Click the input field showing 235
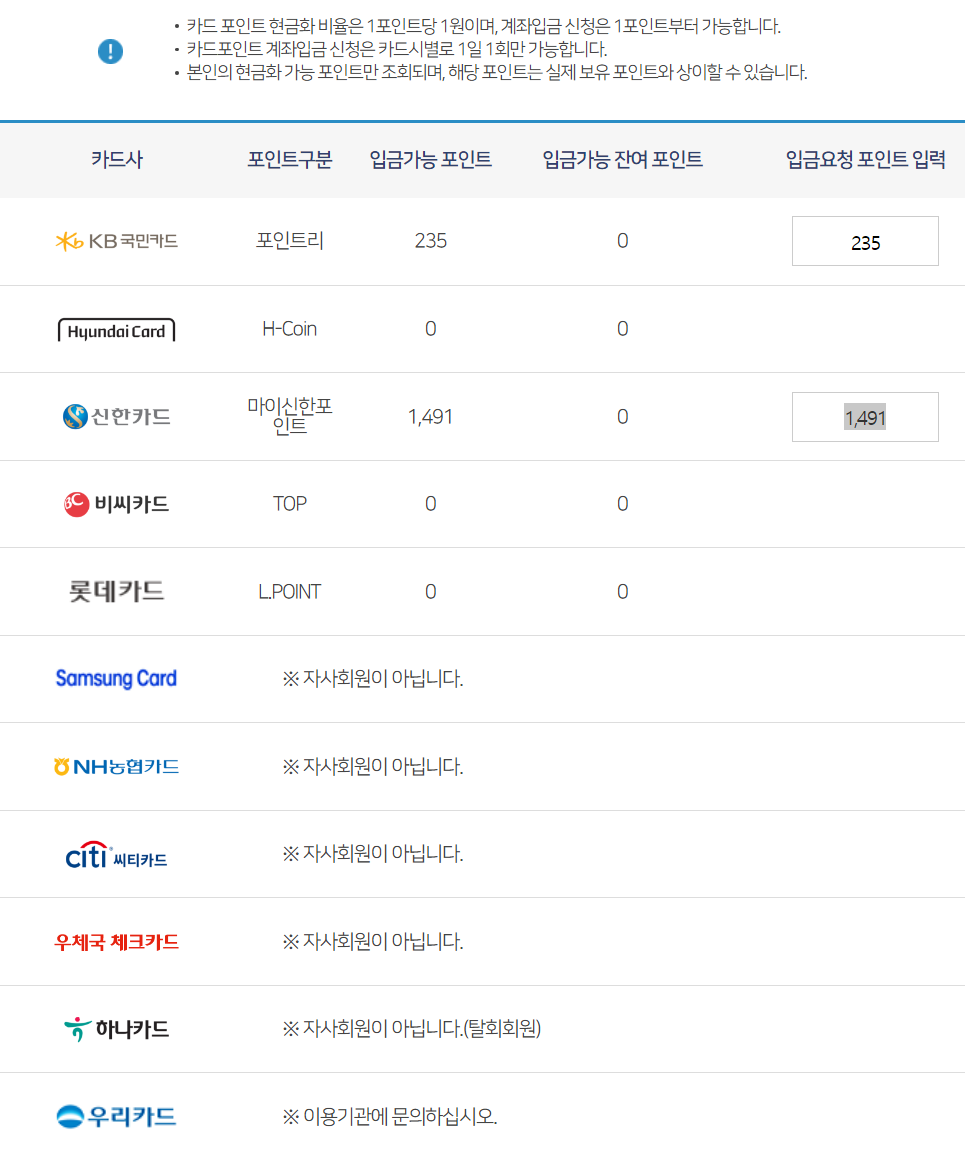The image size is (965, 1155). click(x=864, y=241)
